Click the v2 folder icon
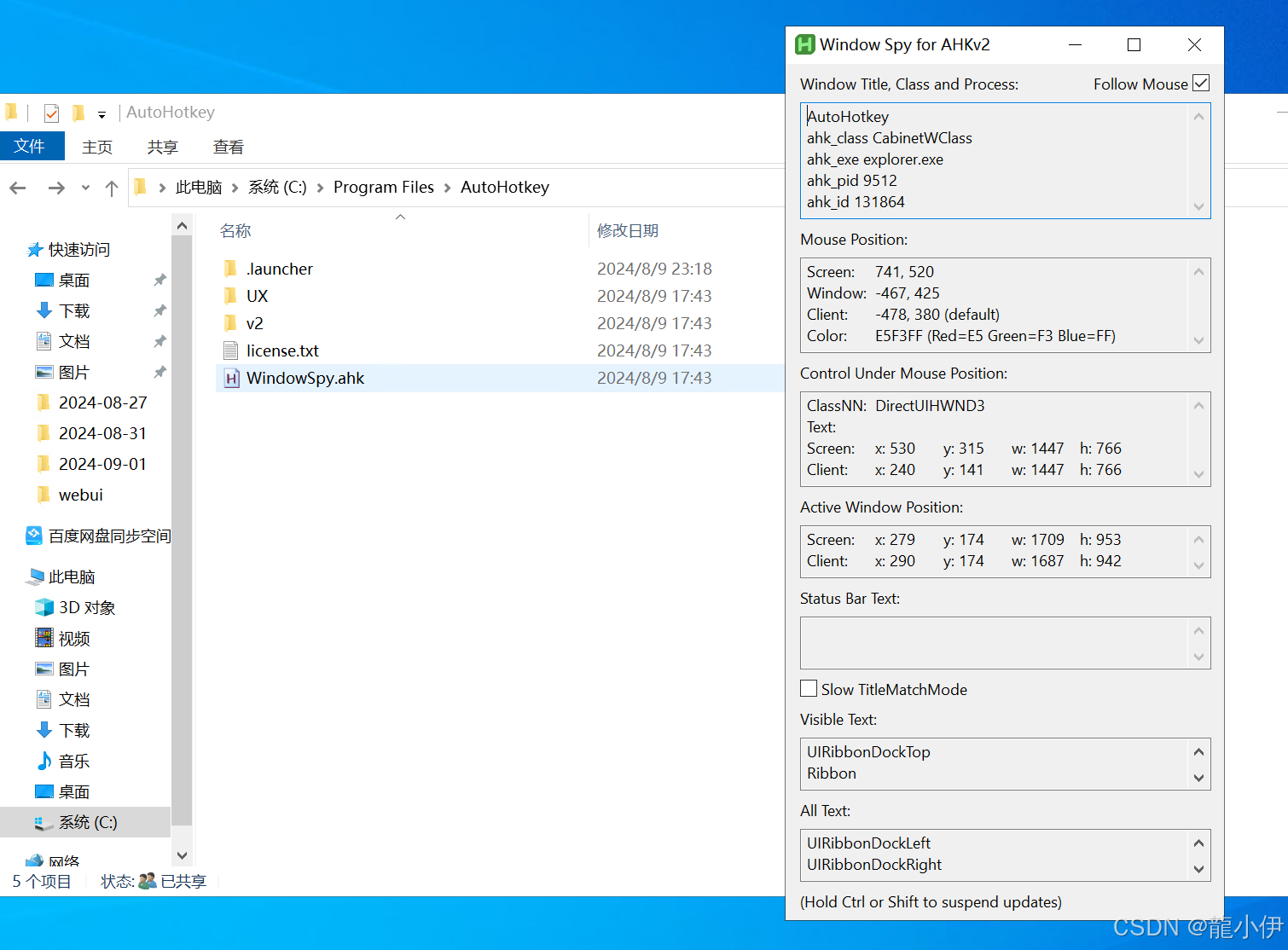This screenshot has height=950, width=1288. pyautogui.click(x=230, y=323)
